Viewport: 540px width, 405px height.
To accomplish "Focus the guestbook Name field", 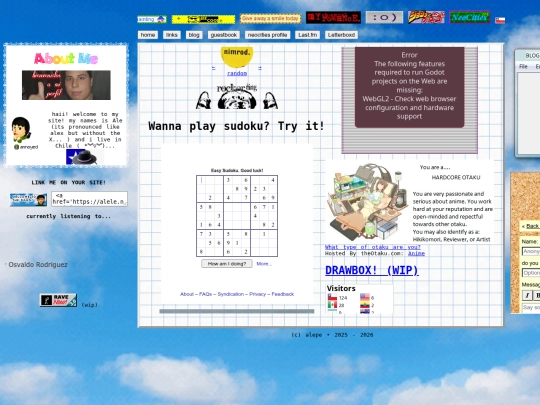I will pyautogui.click(x=531, y=251).
